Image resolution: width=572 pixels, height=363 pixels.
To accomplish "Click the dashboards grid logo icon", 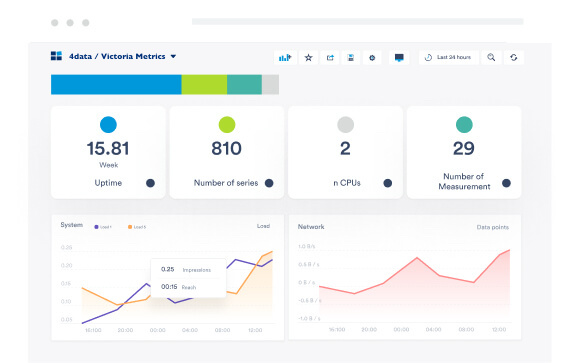I will pos(56,56).
